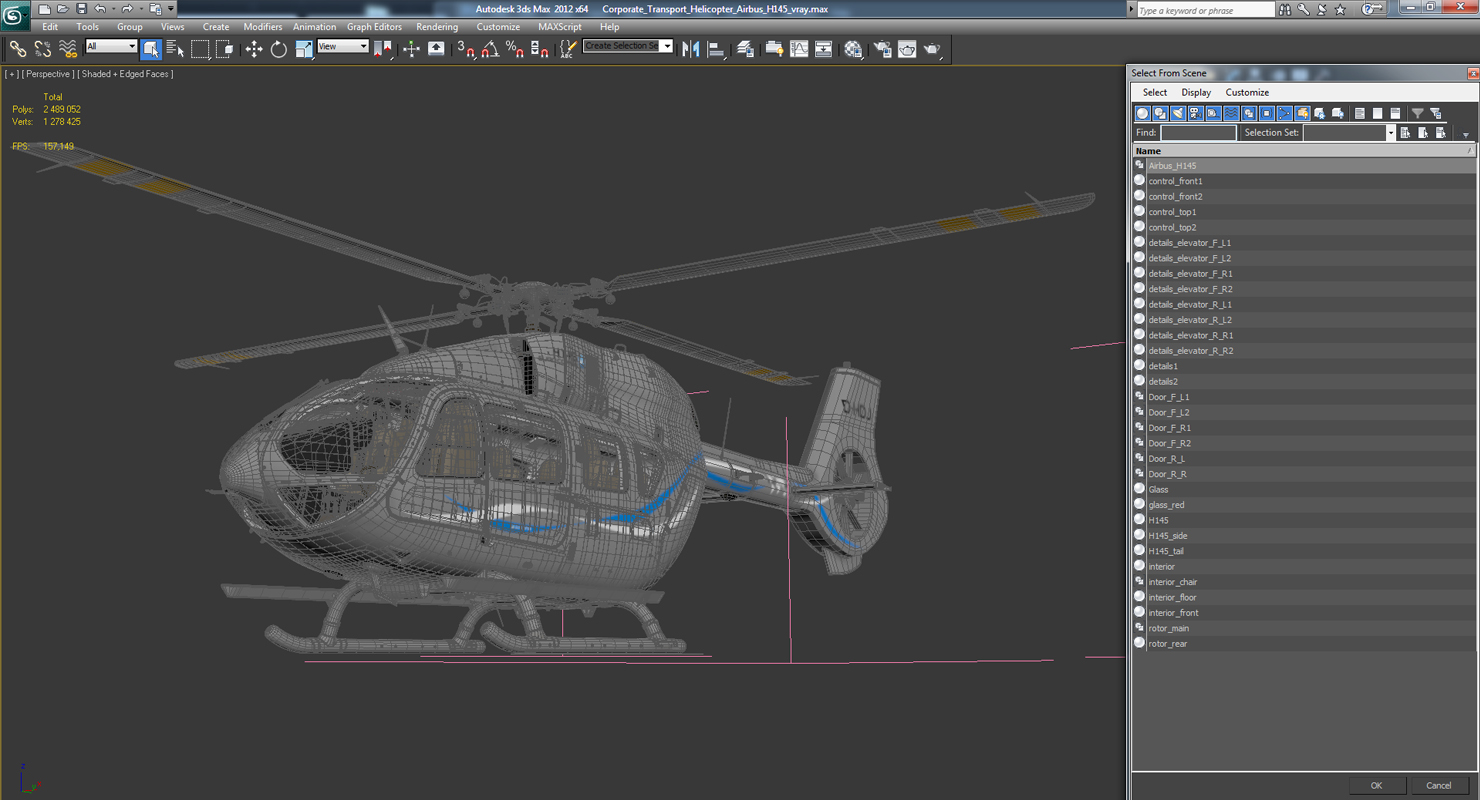Image resolution: width=1480 pixels, height=800 pixels.
Task: Open the reference coordinate View dropdown
Action: click(x=343, y=46)
